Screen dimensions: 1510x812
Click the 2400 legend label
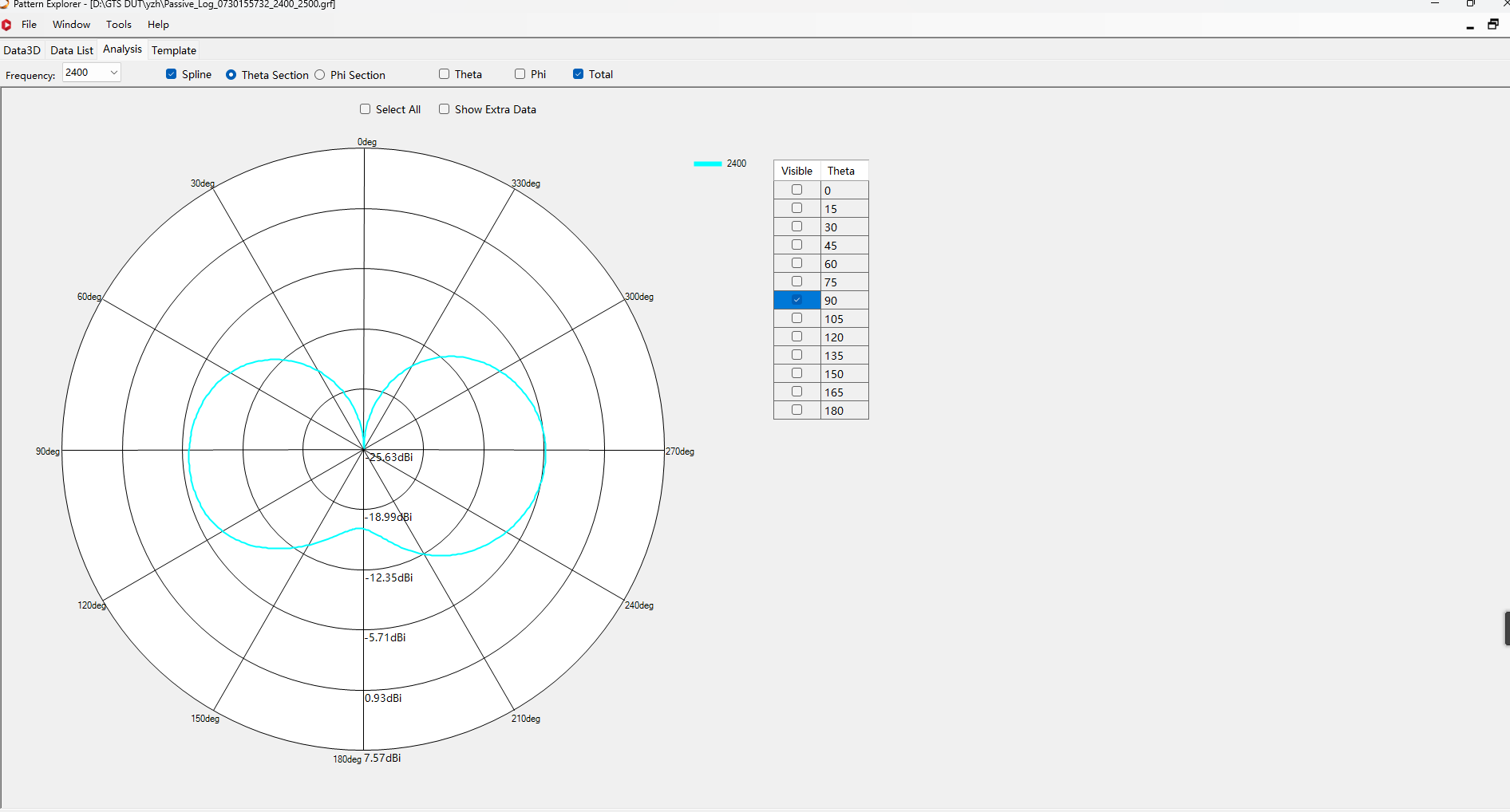(737, 164)
